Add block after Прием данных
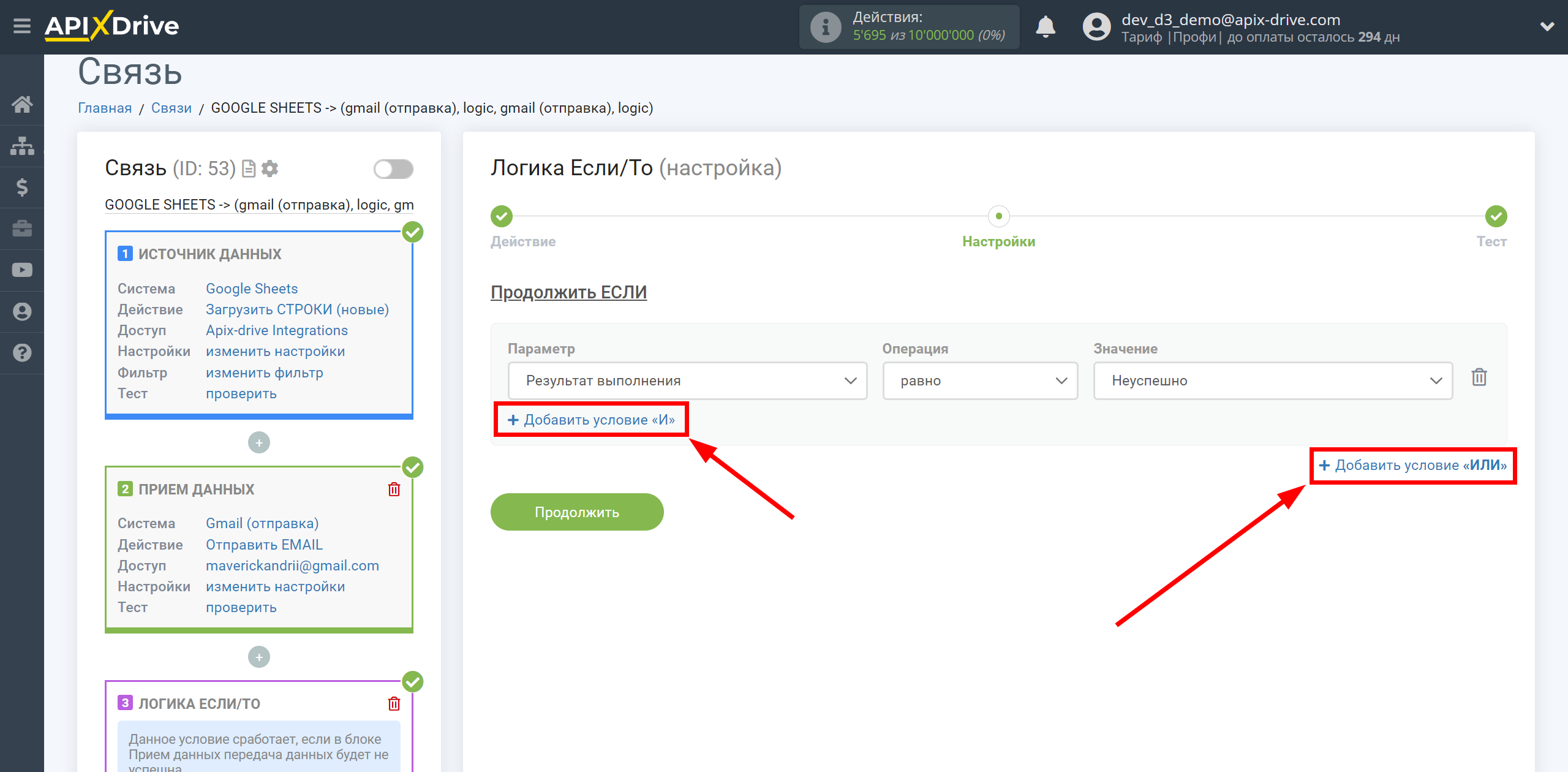The height and width of the screenshot is (772, 1568). click(x=259, y=657)
